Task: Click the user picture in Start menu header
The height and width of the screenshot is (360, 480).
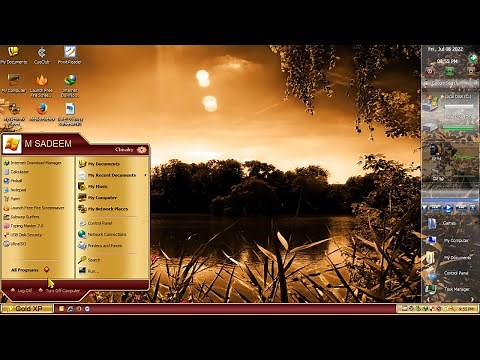Action: (12, 144)
